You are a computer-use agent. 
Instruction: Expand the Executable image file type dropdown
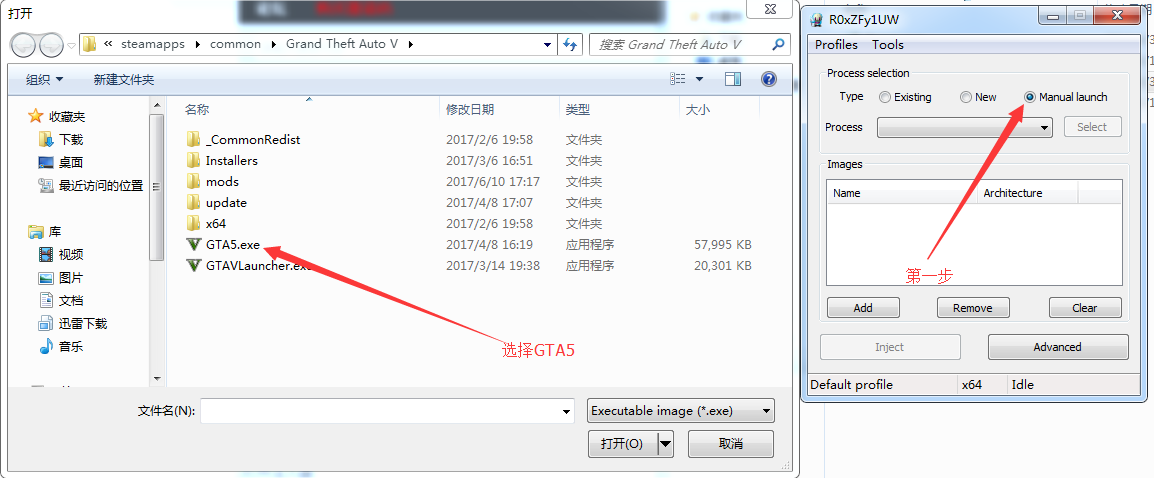click(680, 411)
